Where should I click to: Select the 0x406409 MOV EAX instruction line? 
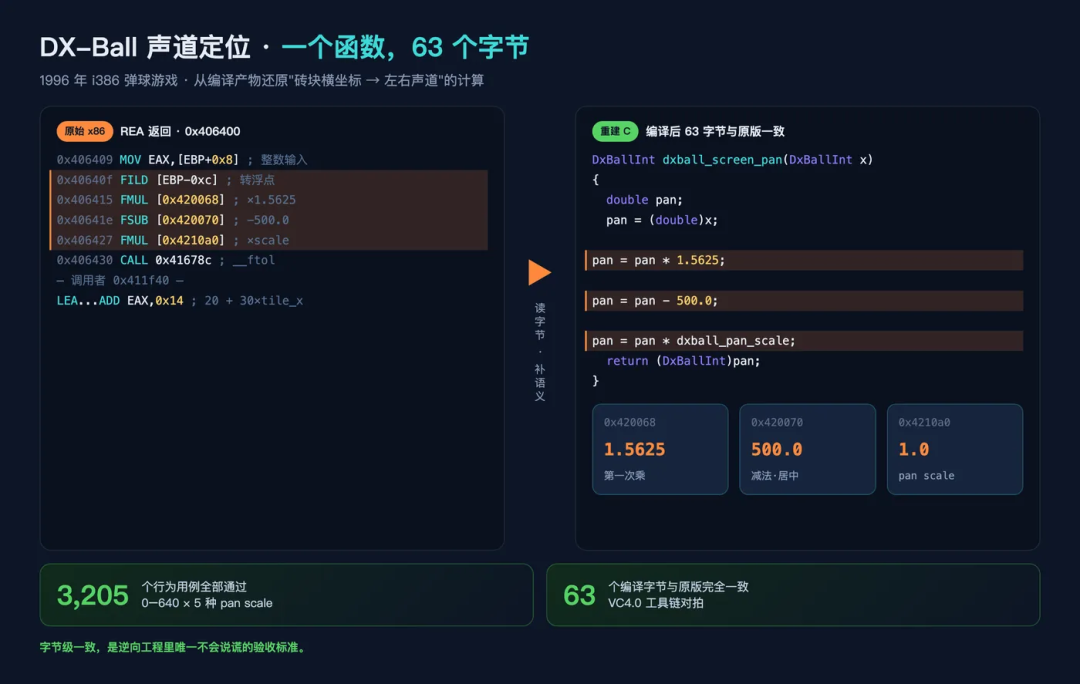182,160
